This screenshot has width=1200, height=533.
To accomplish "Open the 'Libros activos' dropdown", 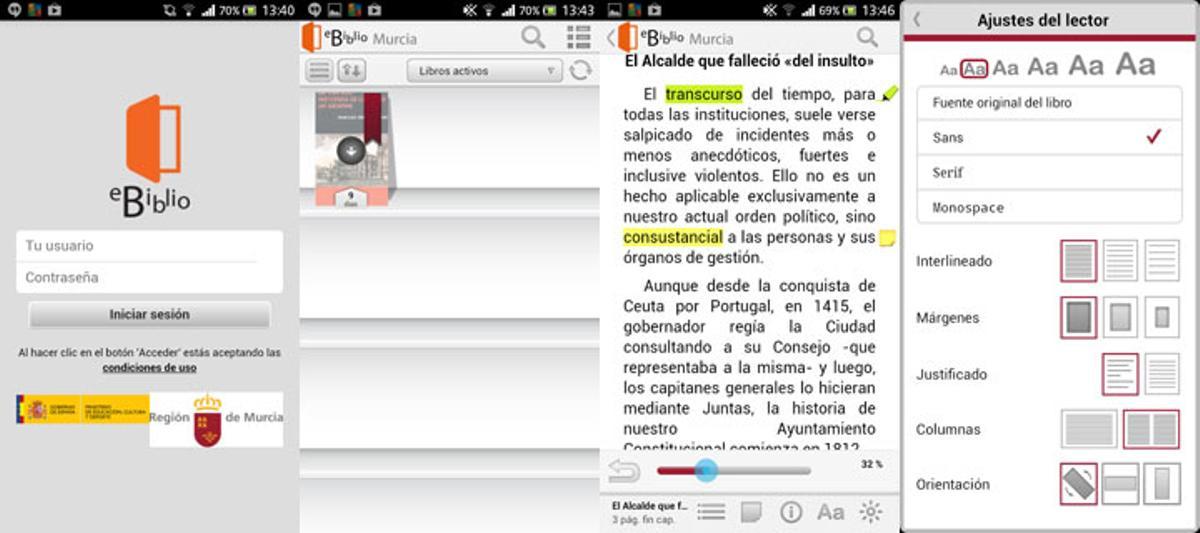I will point(484,71).
